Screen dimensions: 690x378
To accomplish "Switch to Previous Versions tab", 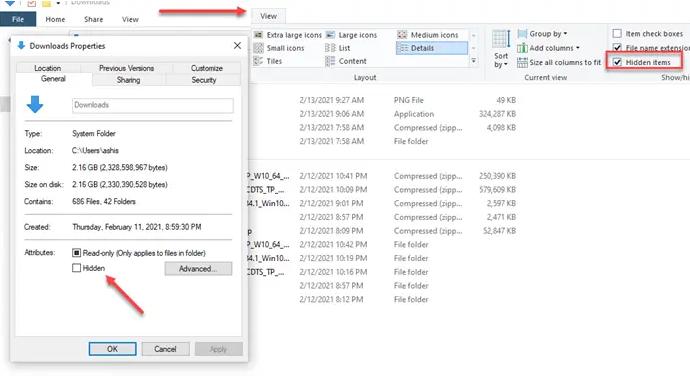I will click(126, 68).
